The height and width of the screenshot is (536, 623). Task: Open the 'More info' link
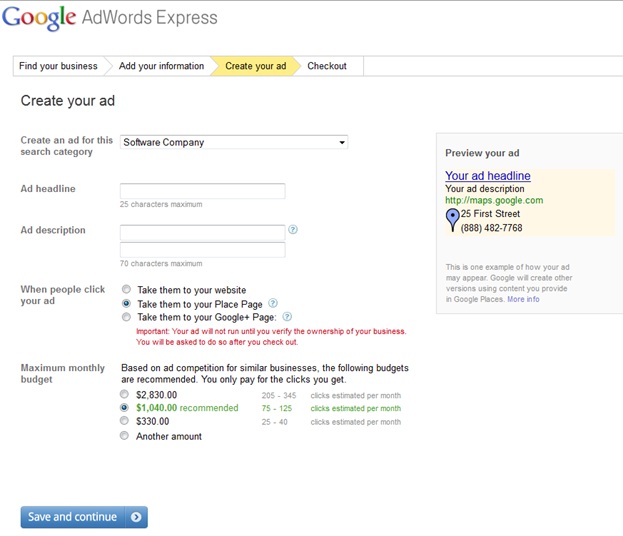click(523, 299)
